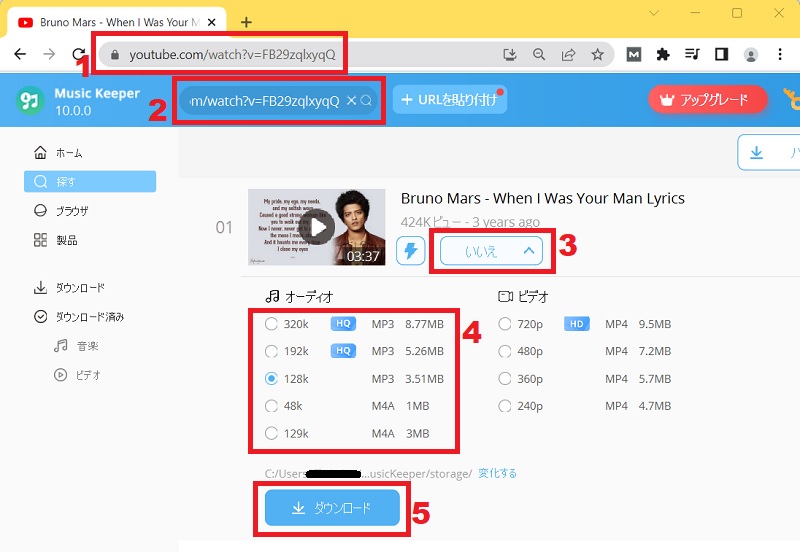This screenshot has width=800, height=552.
Task: Click the blue ダウンロード button
Action: 332,508
